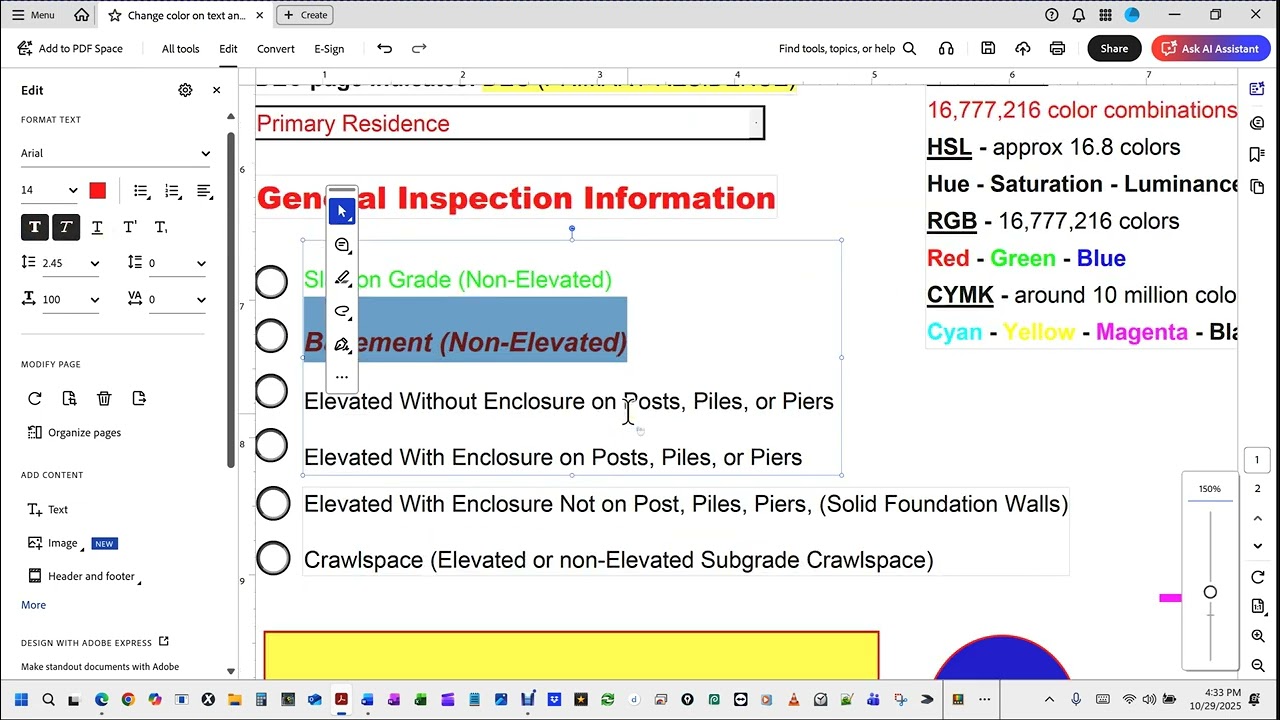1280x720 pixels.
Task: Click the Share button
Action: pyautogui.click(x=1114, y=48)
